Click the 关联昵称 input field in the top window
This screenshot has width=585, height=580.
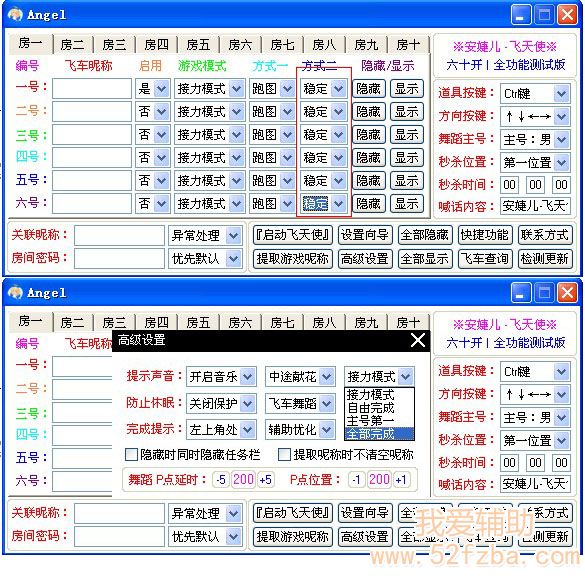(x=119, y=235)
